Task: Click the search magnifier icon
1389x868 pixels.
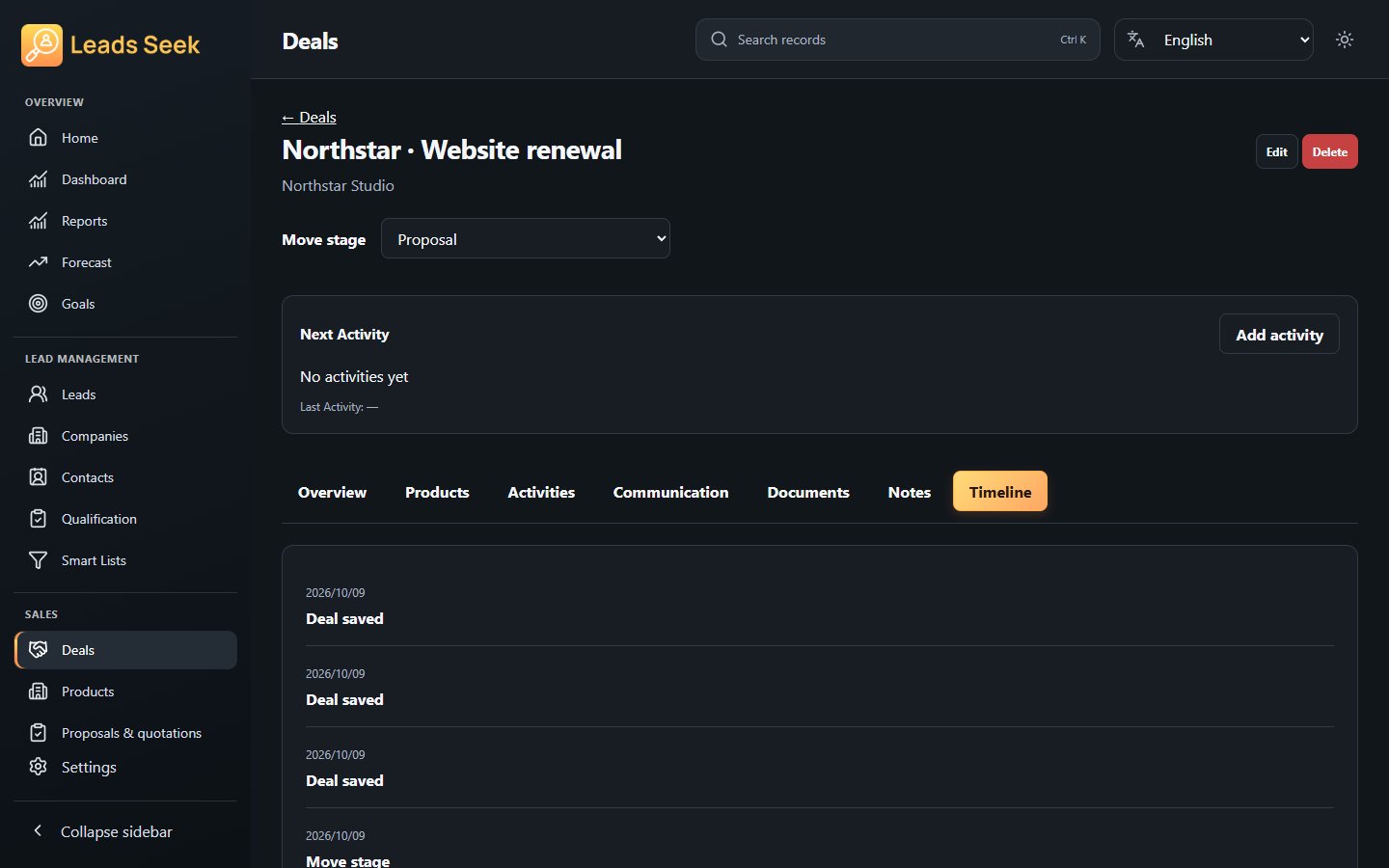Action: click(x=719, y=40)
